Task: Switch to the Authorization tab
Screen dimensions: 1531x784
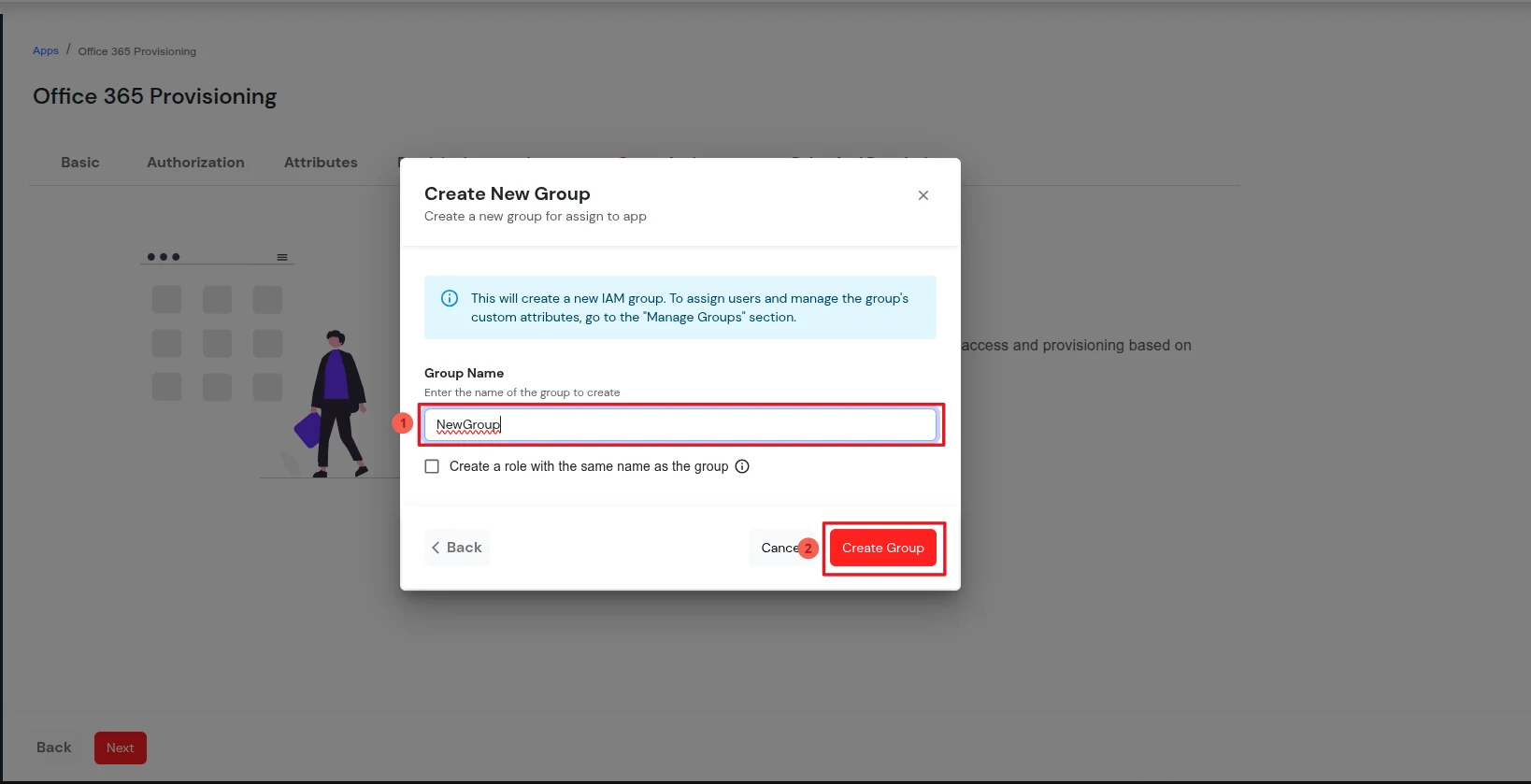Action: click(x=195, y=163)
